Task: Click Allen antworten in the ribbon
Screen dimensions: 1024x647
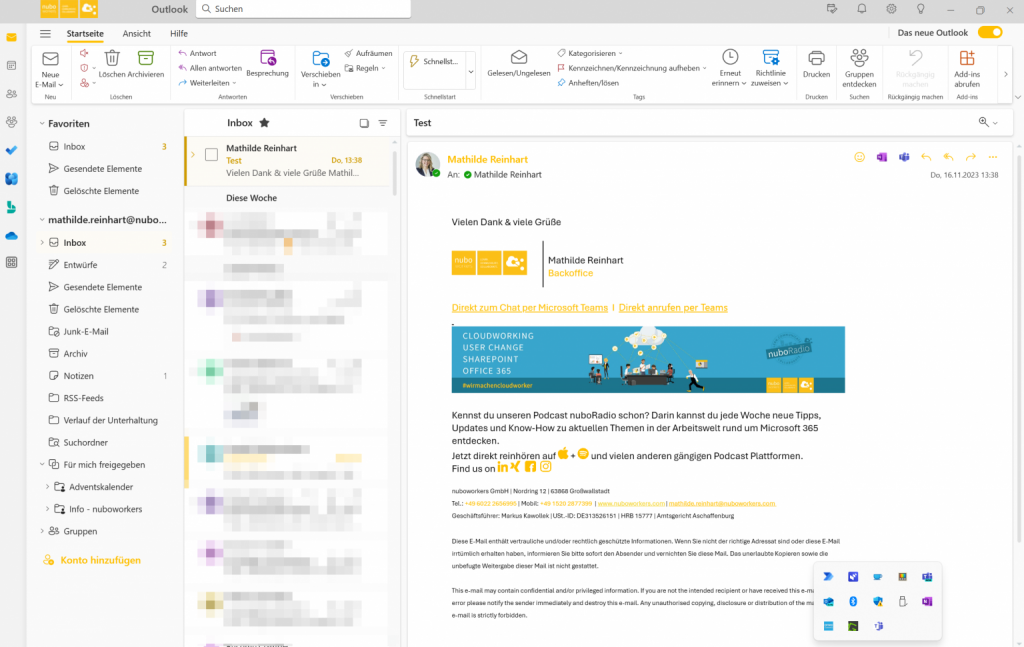Action: (210, 68)
